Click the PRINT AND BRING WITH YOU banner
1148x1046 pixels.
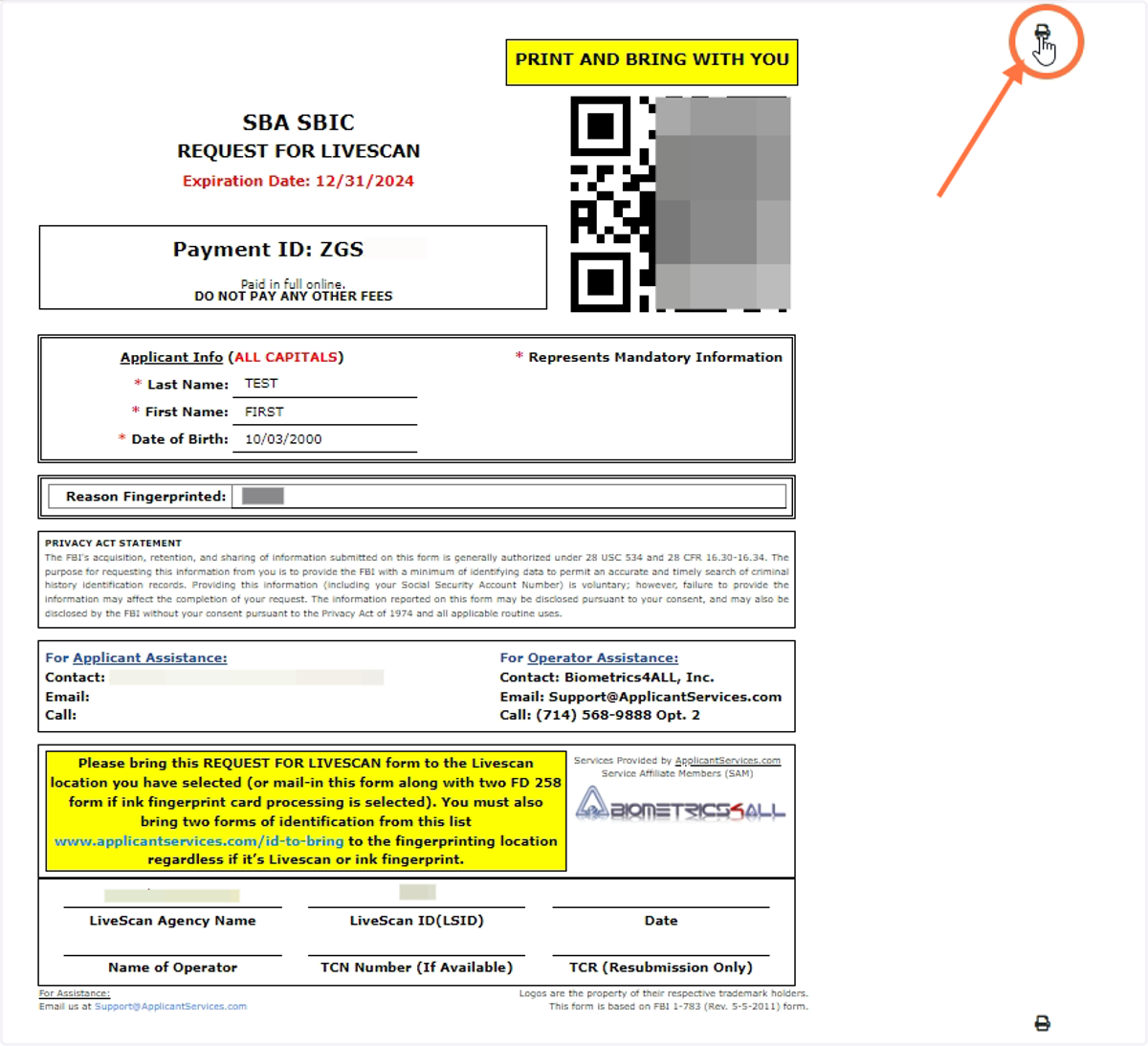click(651, 62)
